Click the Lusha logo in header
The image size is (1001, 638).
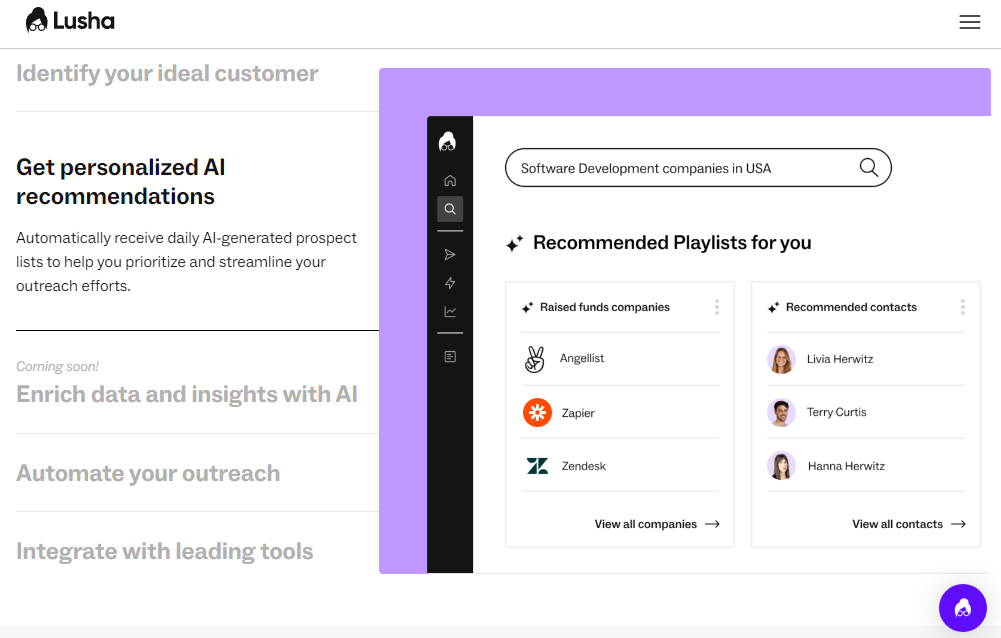tap(70, 20)
